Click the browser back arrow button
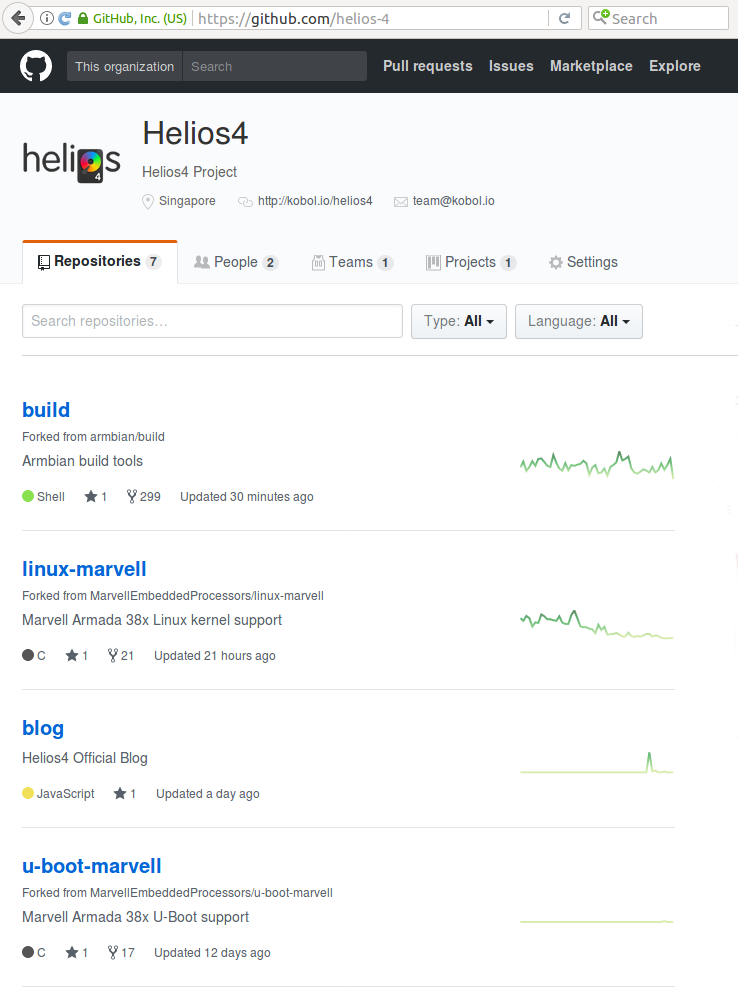 [18, 19]
